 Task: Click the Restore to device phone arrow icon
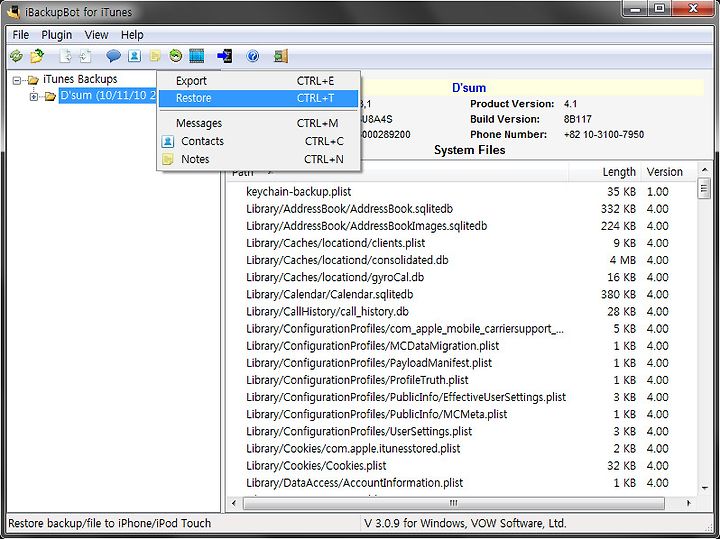225,56
